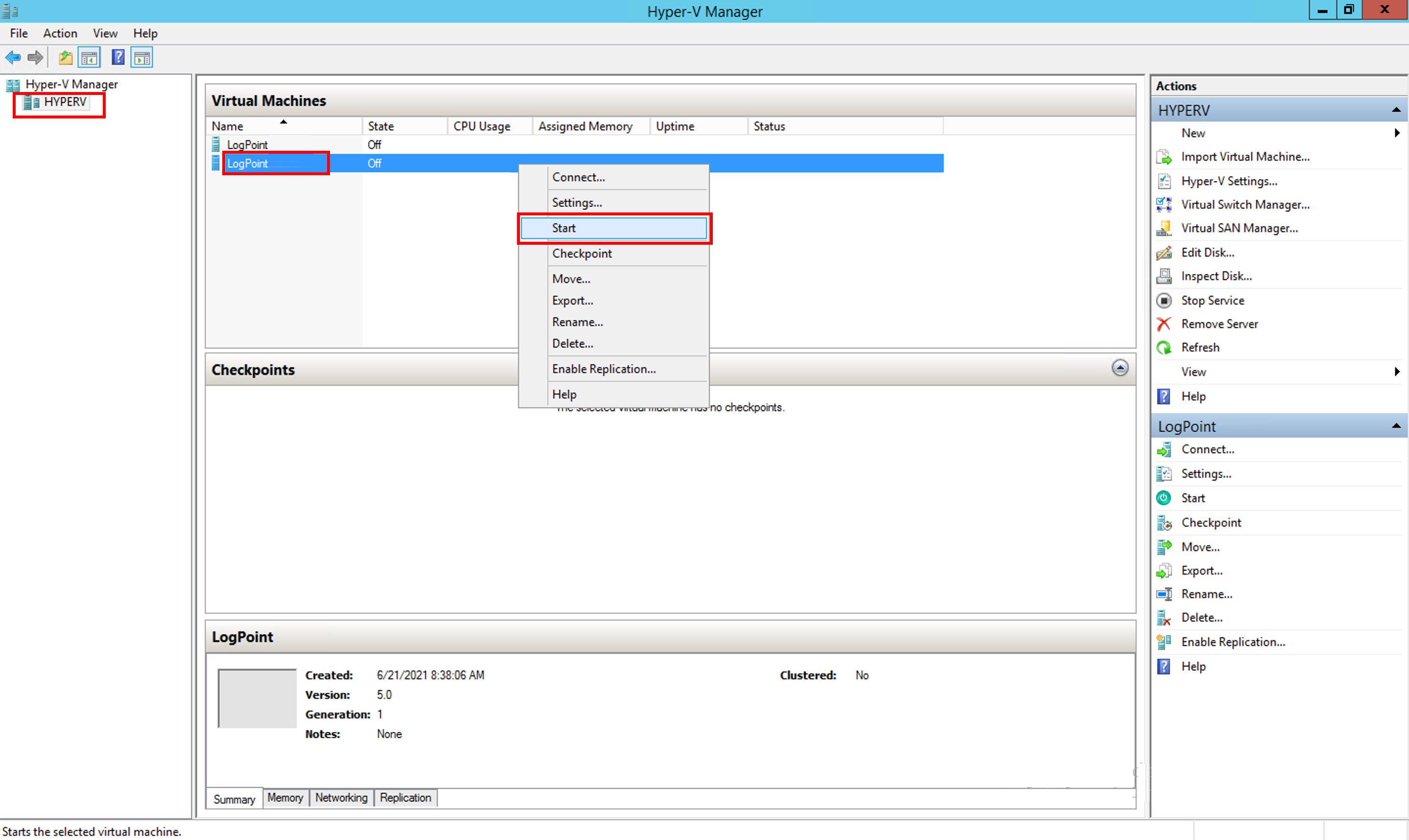The image size is (1409, 840).
Task: Click the Back arrow toolbar icon
Action: point(12,57)
